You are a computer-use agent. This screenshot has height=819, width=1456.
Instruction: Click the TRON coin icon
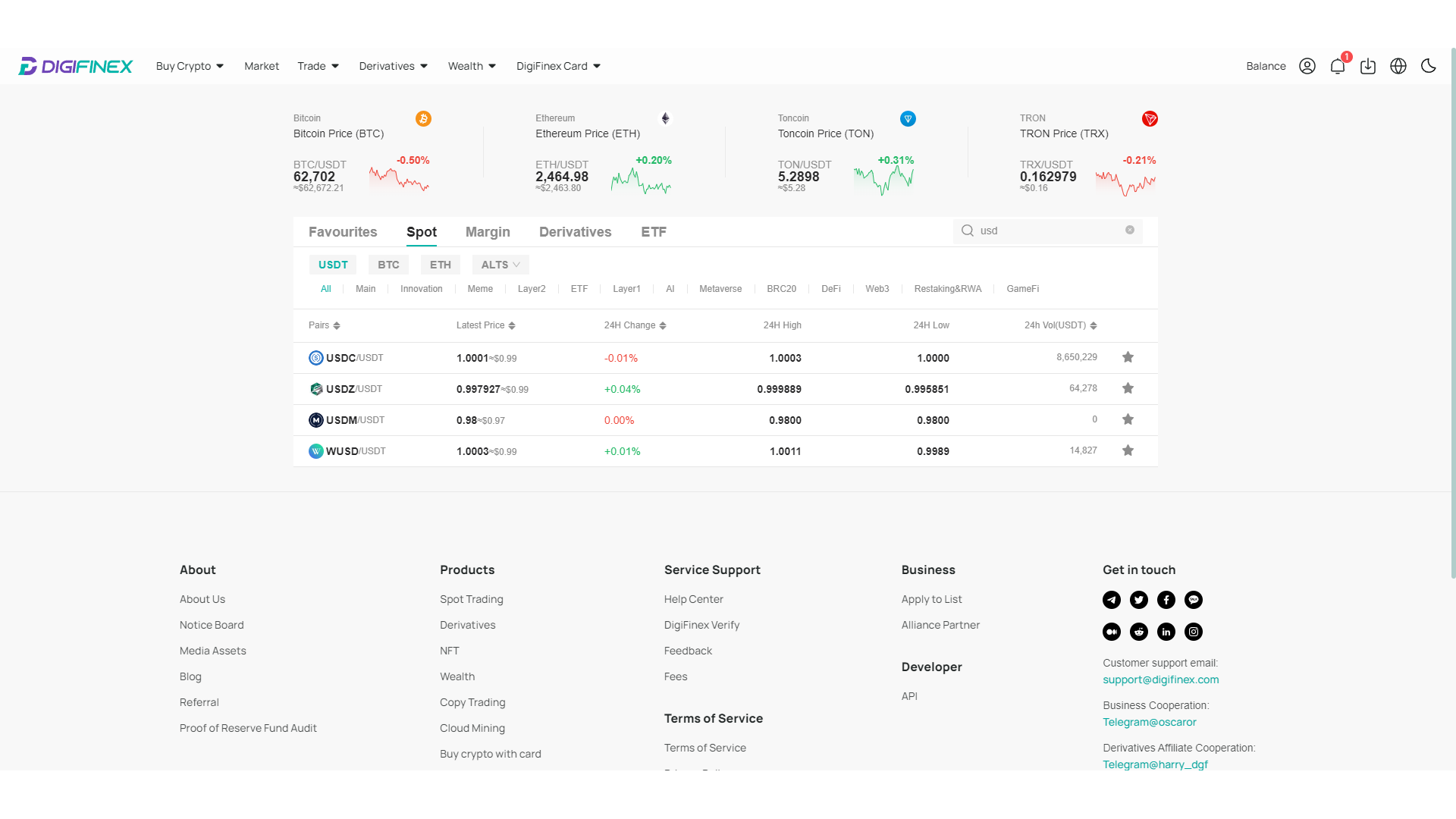[1150, 119]
